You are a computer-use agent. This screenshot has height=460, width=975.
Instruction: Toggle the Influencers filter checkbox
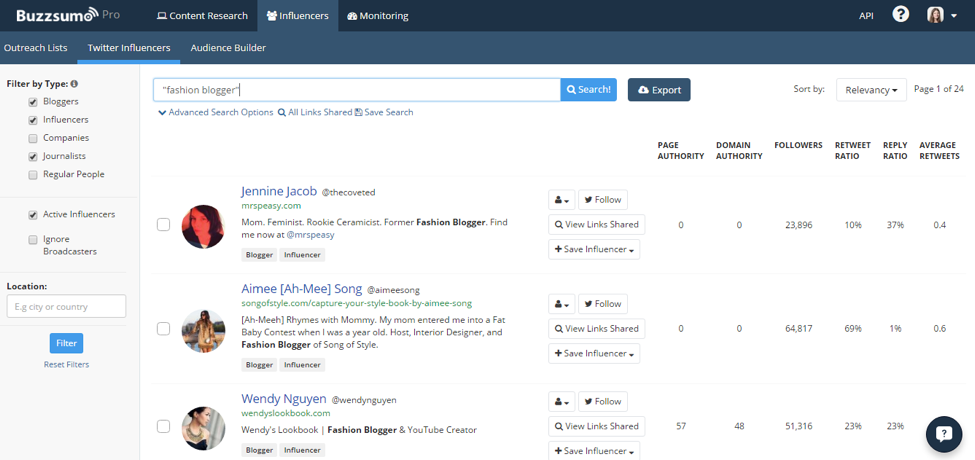(x=33, y=120)
